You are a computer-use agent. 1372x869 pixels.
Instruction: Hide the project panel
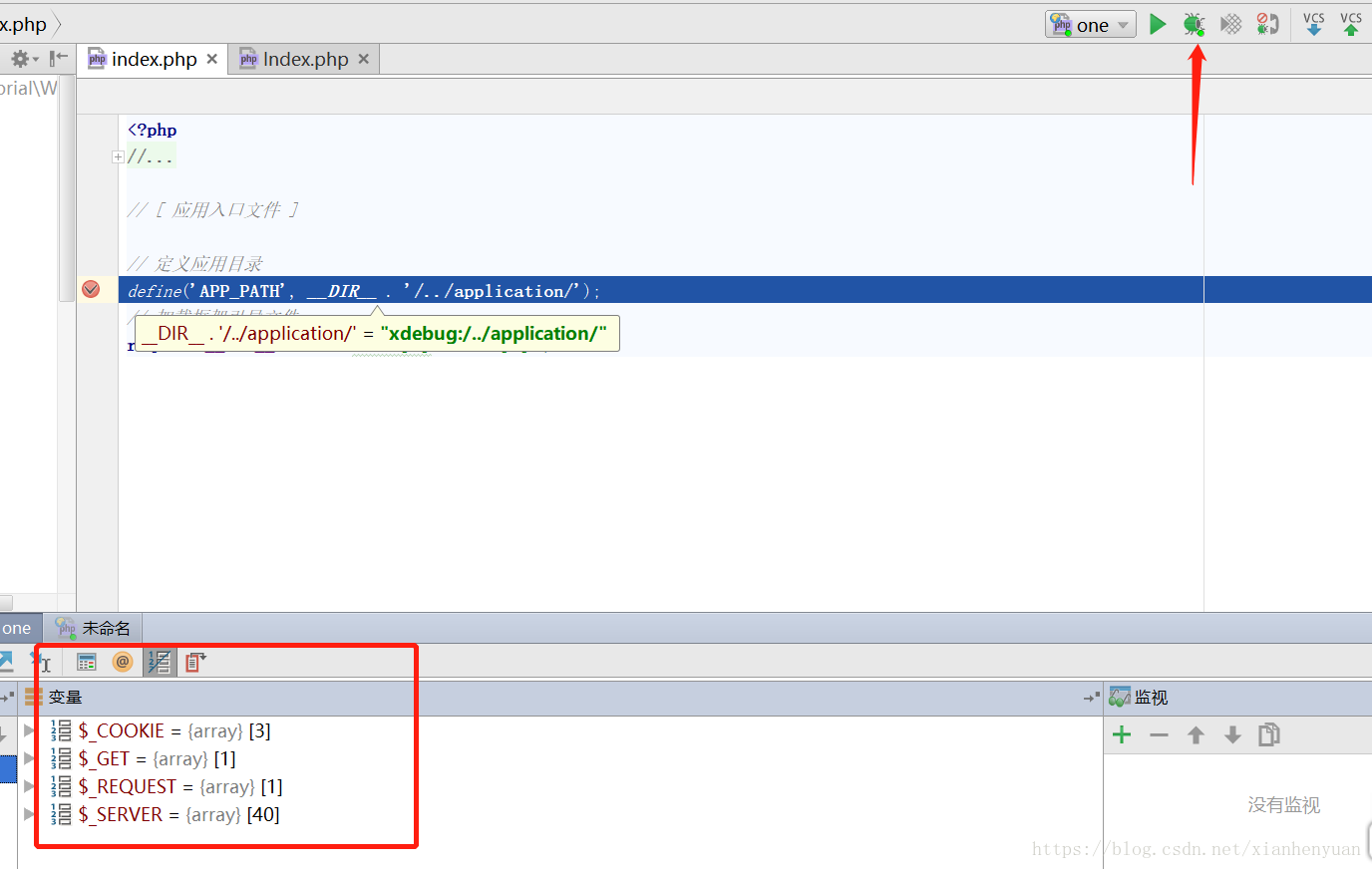click(x=59, y=59)
